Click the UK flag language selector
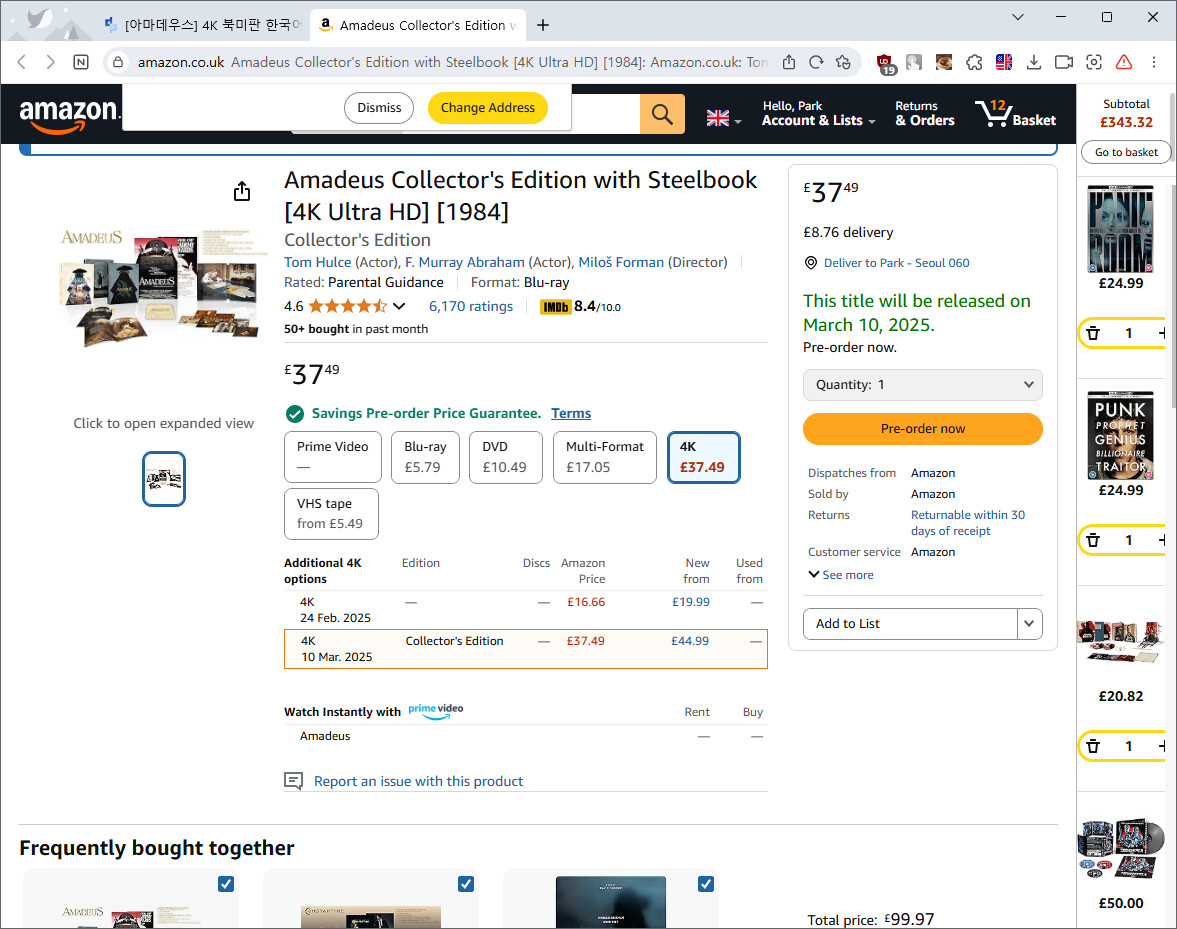 (724, 118)
